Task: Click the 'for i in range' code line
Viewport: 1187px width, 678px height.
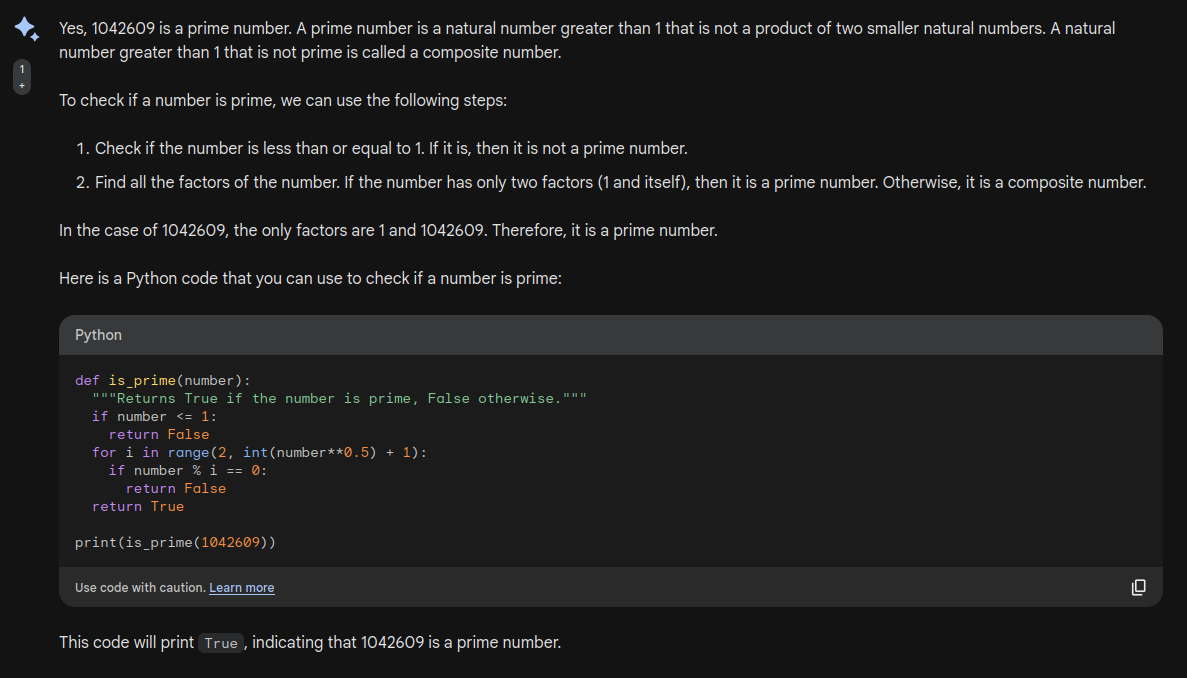Action: (260, 453)
